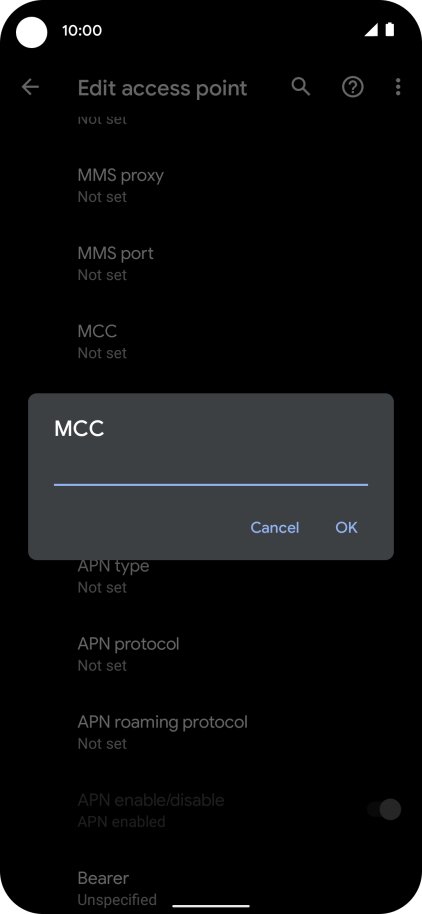422x914 pixels.
Task: Open the APN type setting
Action: (x=211, y=576)
